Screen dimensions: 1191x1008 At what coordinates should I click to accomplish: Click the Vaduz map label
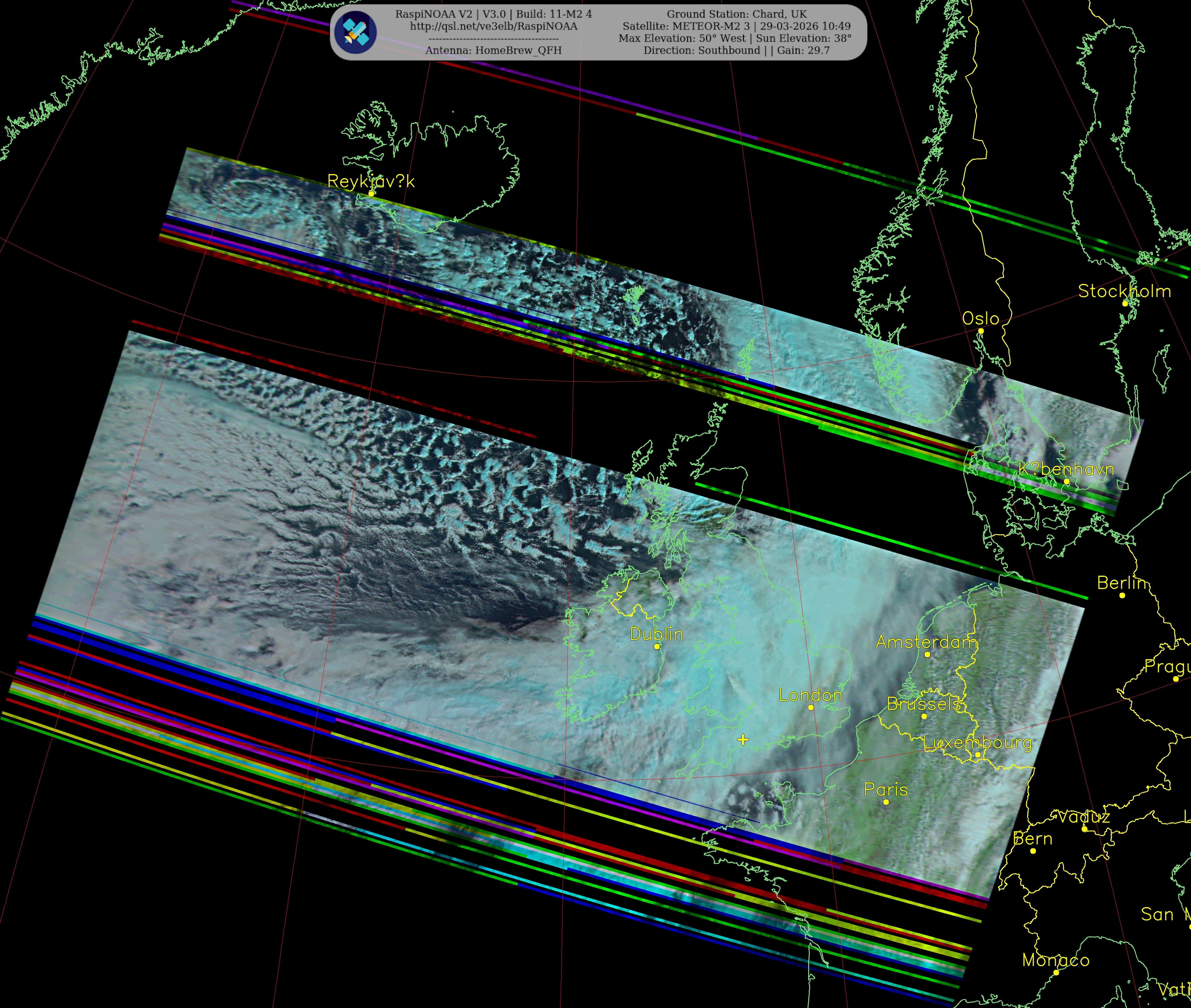pyautogui.click(x=1084, y=817)
